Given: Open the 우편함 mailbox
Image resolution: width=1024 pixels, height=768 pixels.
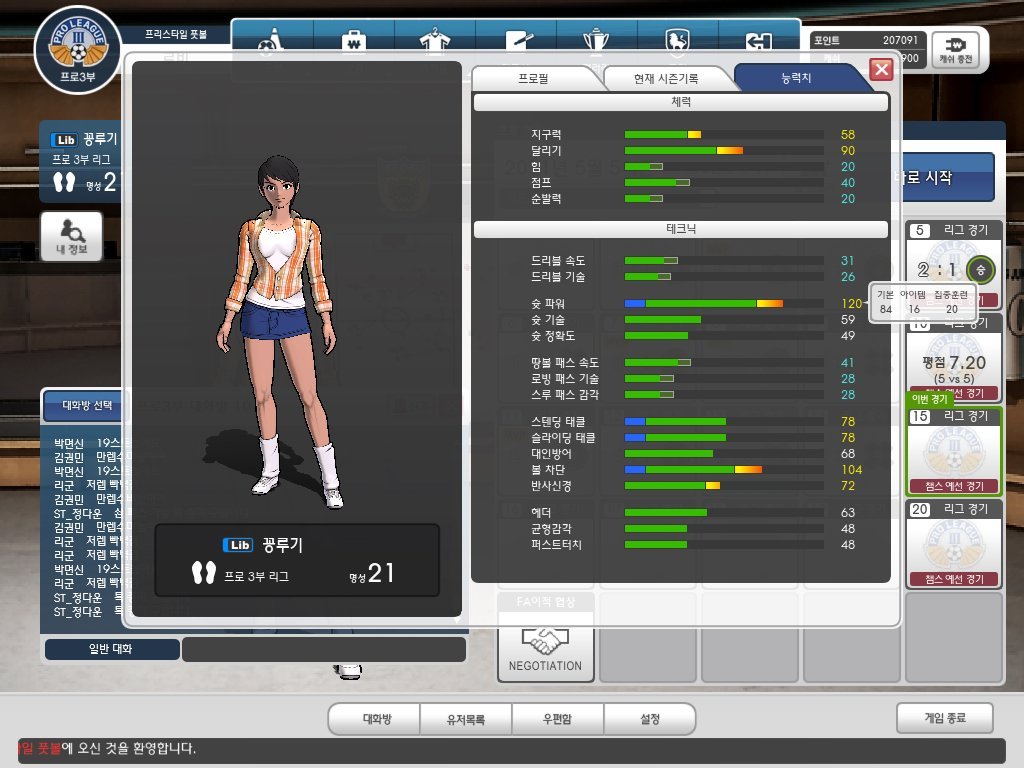Looking at the screenshot, I should [x=558, y=718].
